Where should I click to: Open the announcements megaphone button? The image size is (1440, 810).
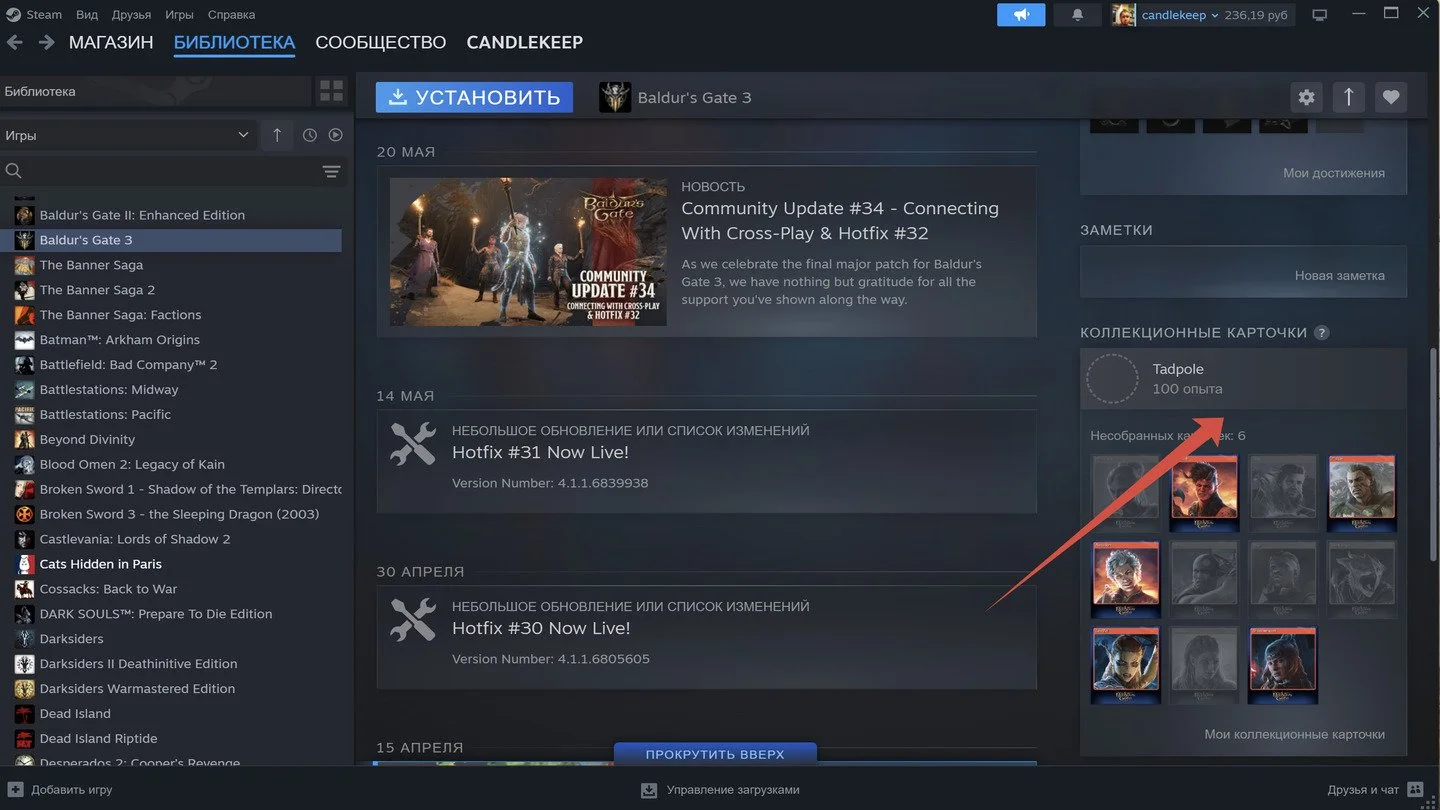click(1021, 15)
